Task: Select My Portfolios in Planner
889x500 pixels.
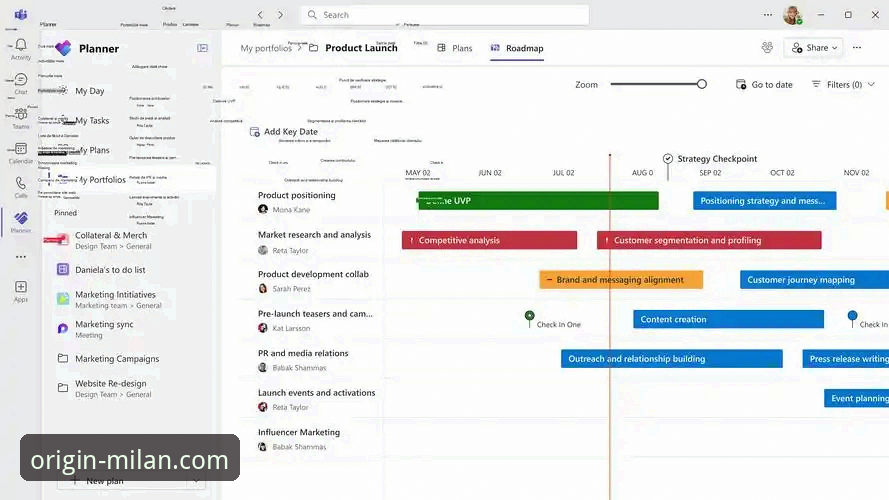Action: [102, 179]
